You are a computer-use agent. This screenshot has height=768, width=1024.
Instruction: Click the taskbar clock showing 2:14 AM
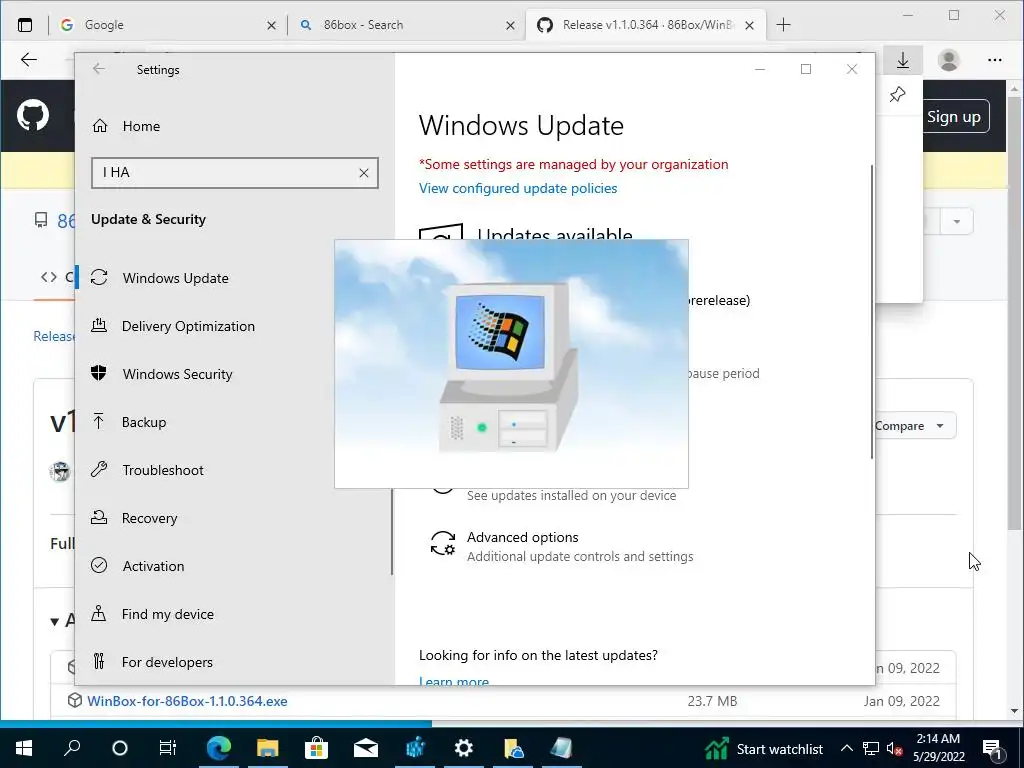pos(938,748)
